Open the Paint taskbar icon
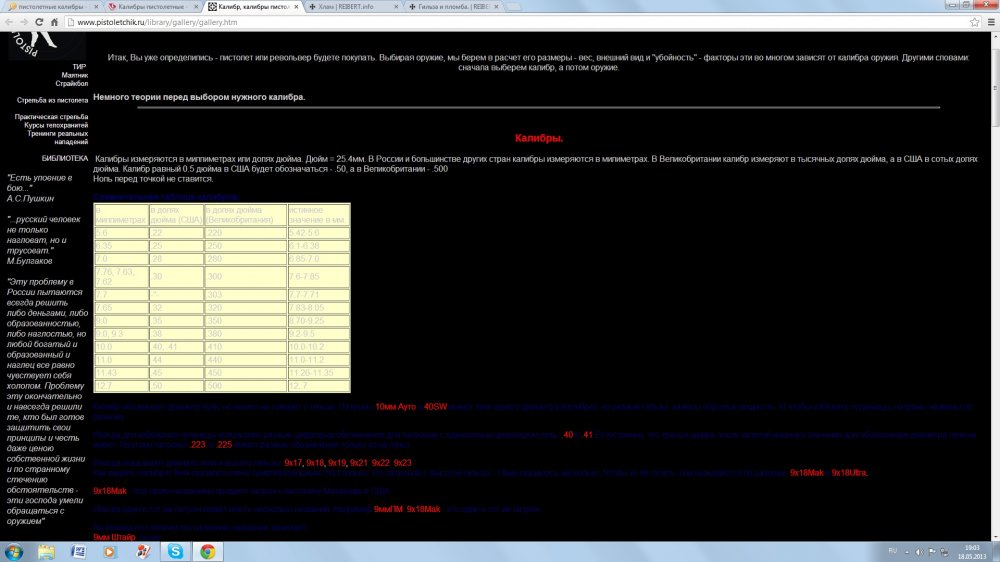This screenshot has height=562, width=1000. 143,552
